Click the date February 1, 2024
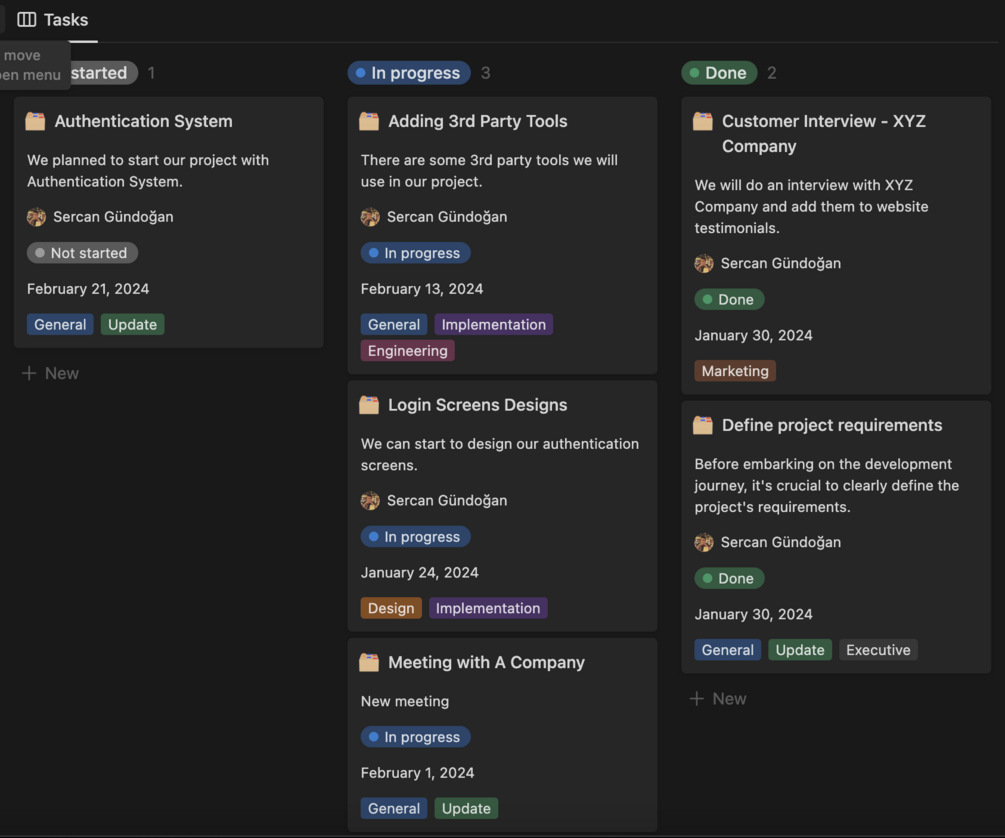 417,773
